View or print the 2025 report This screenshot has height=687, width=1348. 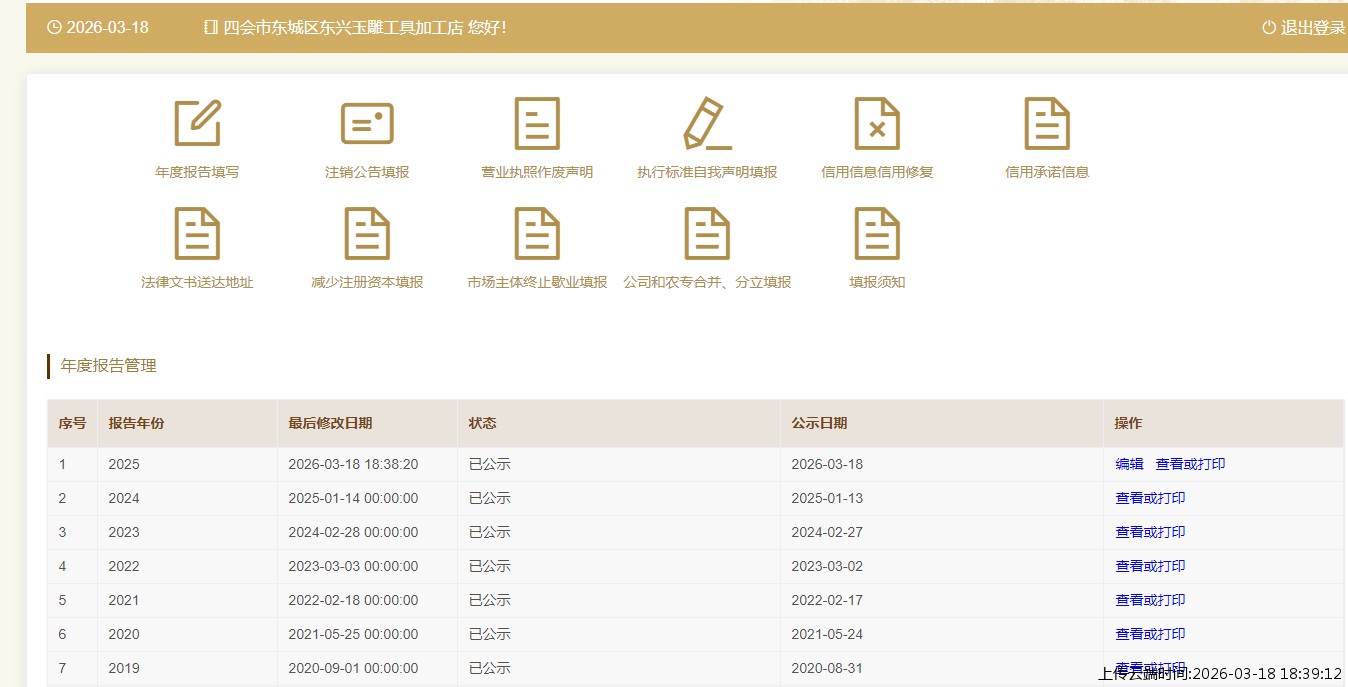1190,464
